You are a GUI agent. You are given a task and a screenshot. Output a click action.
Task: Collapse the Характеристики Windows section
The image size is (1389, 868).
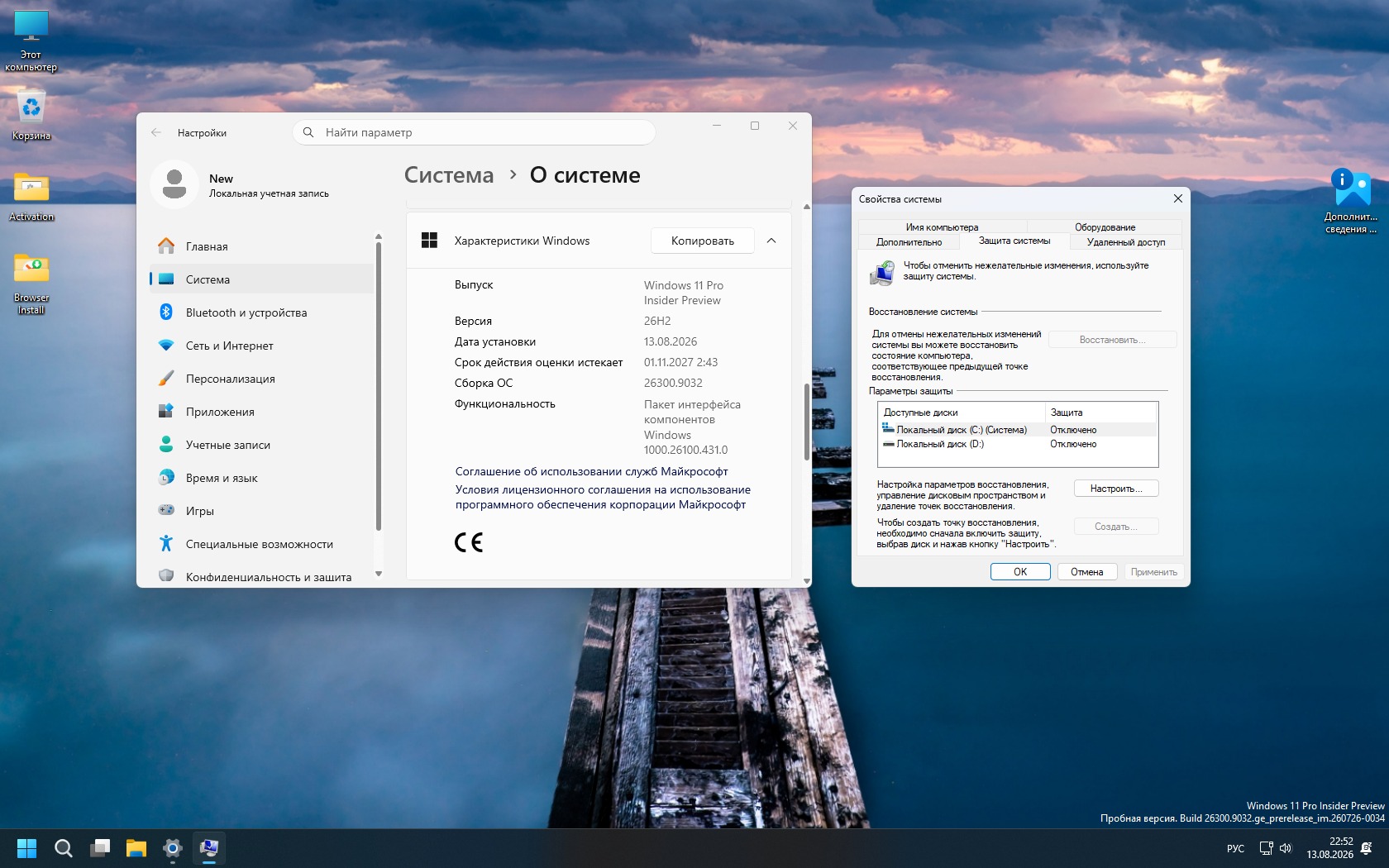click(x=771, y=241)
